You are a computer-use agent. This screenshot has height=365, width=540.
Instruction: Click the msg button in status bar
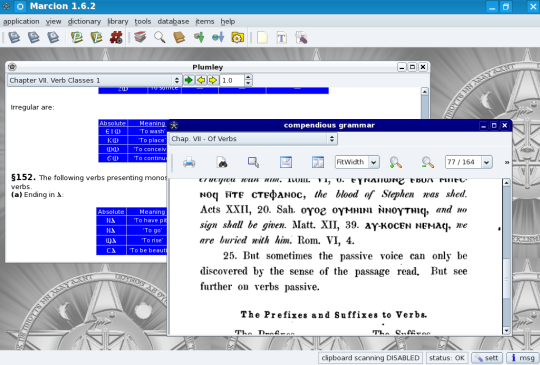pyautogui.click(x=523, y=358)
